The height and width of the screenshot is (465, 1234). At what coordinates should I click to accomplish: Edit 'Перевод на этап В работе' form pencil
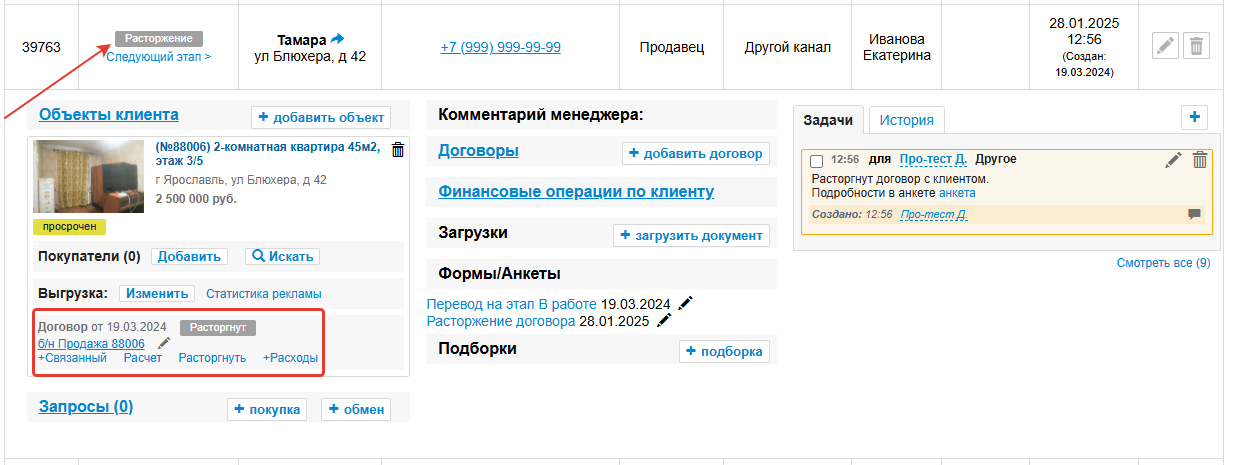(x=685, y=304)
